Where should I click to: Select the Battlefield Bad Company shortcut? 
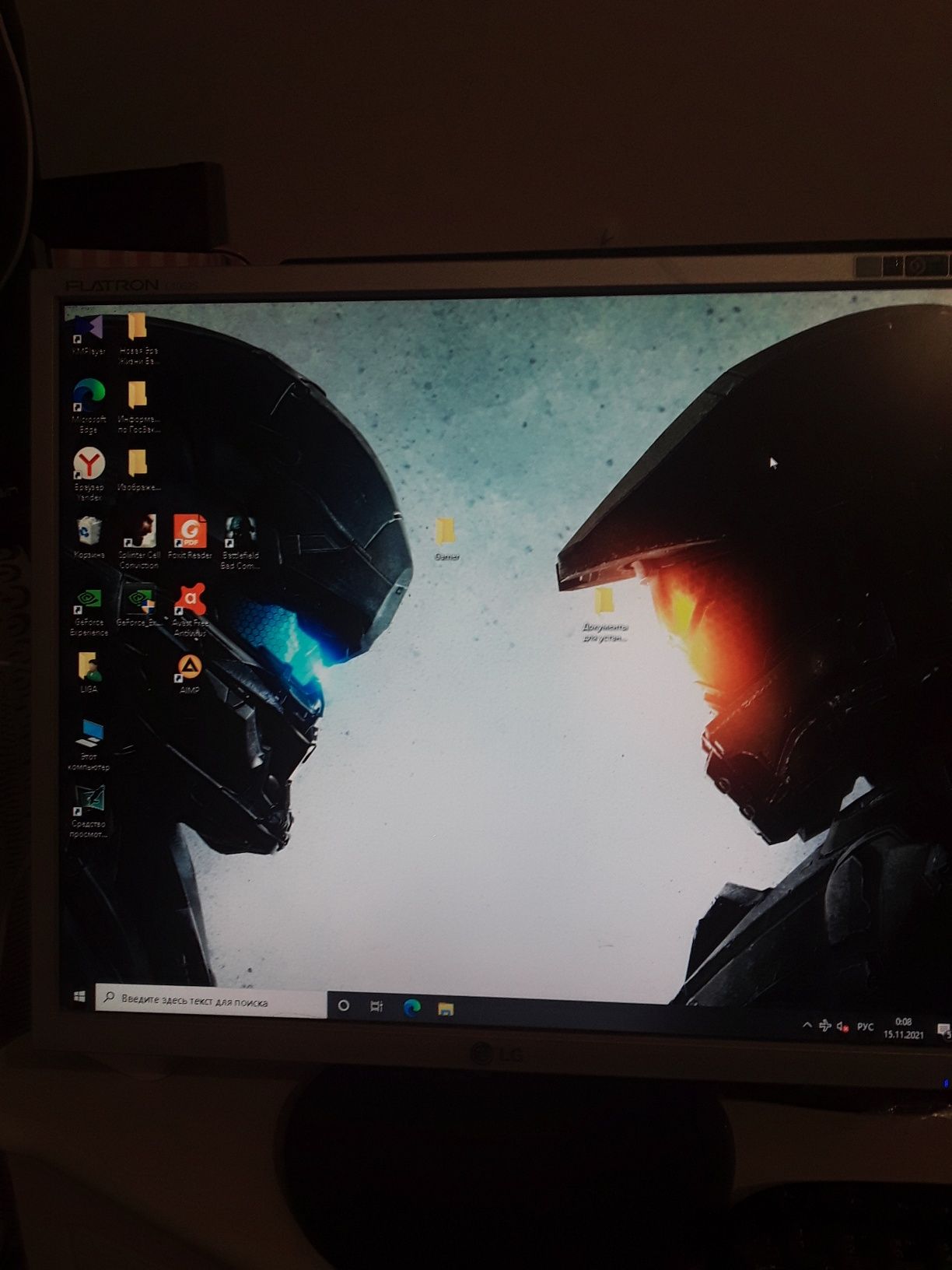point(240,542)
